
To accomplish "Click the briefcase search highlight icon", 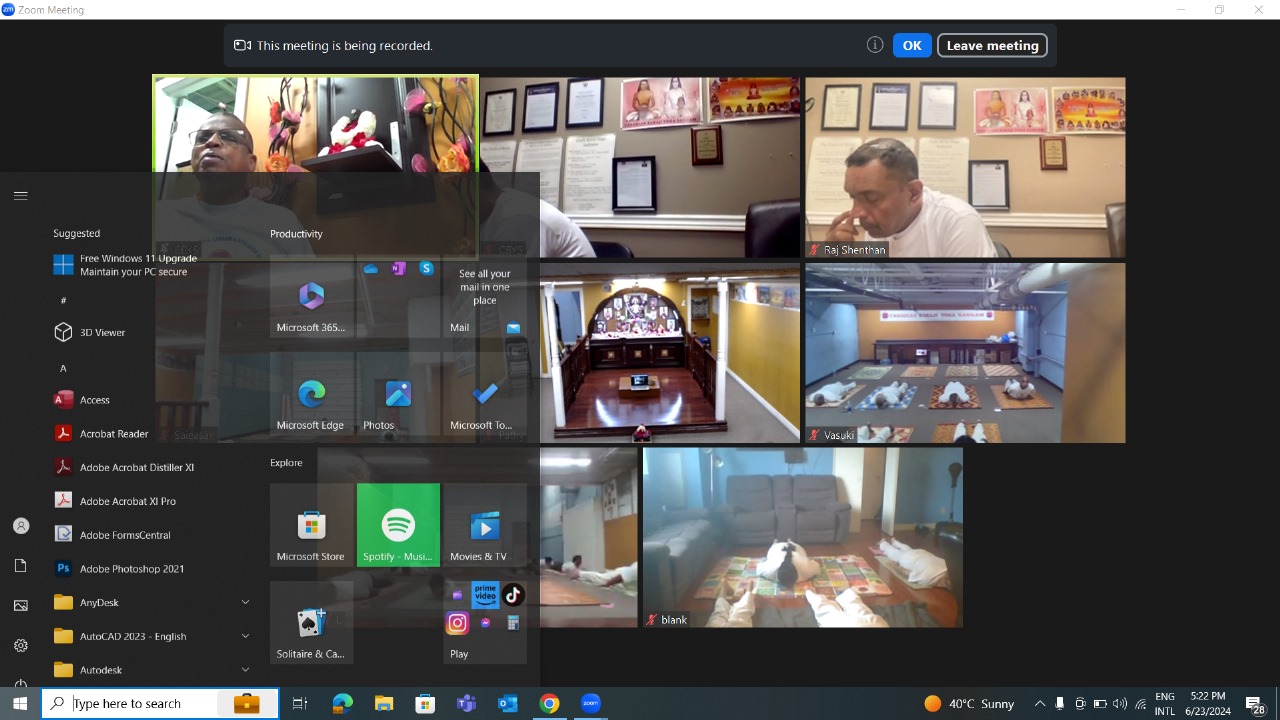I will click(x=247, y=704).
